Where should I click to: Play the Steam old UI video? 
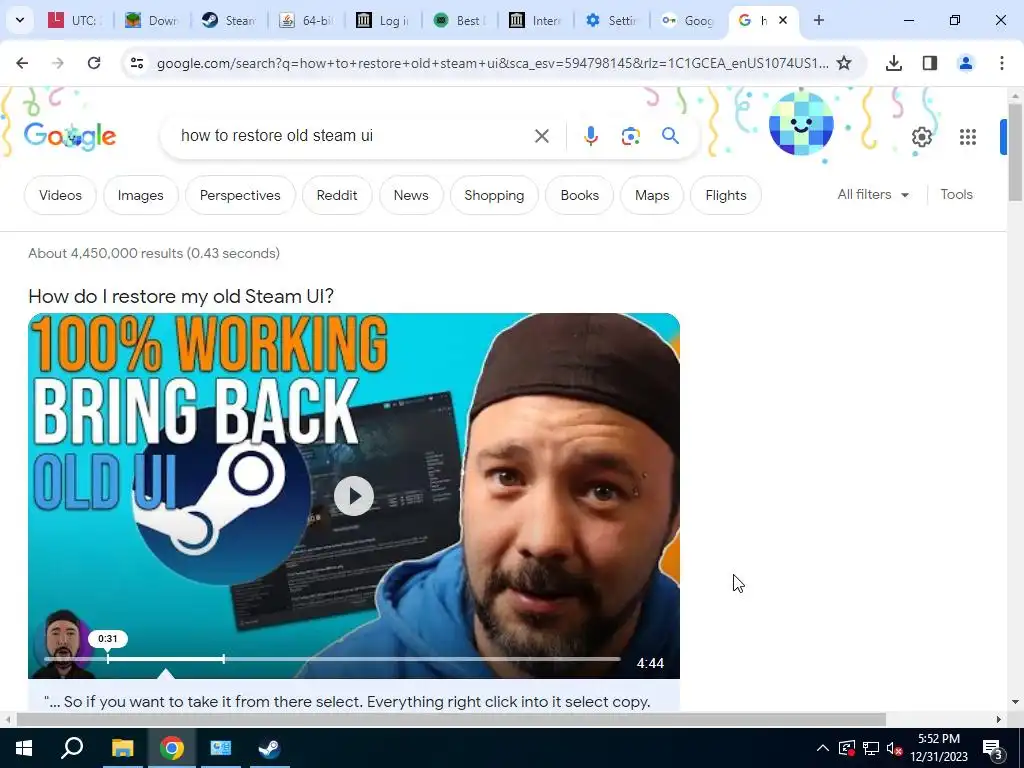coord(354,496)
